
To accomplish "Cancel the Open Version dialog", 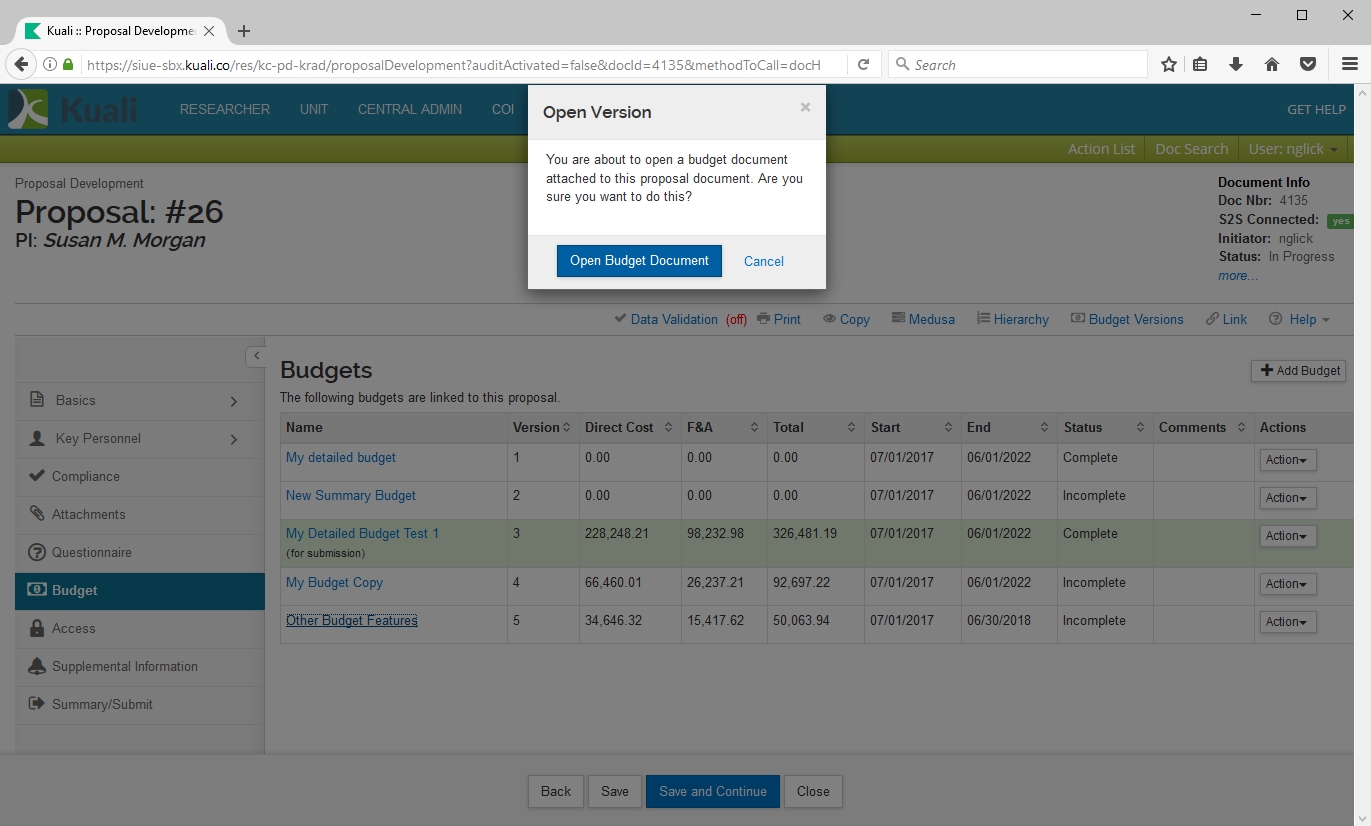I will point(763,261).
